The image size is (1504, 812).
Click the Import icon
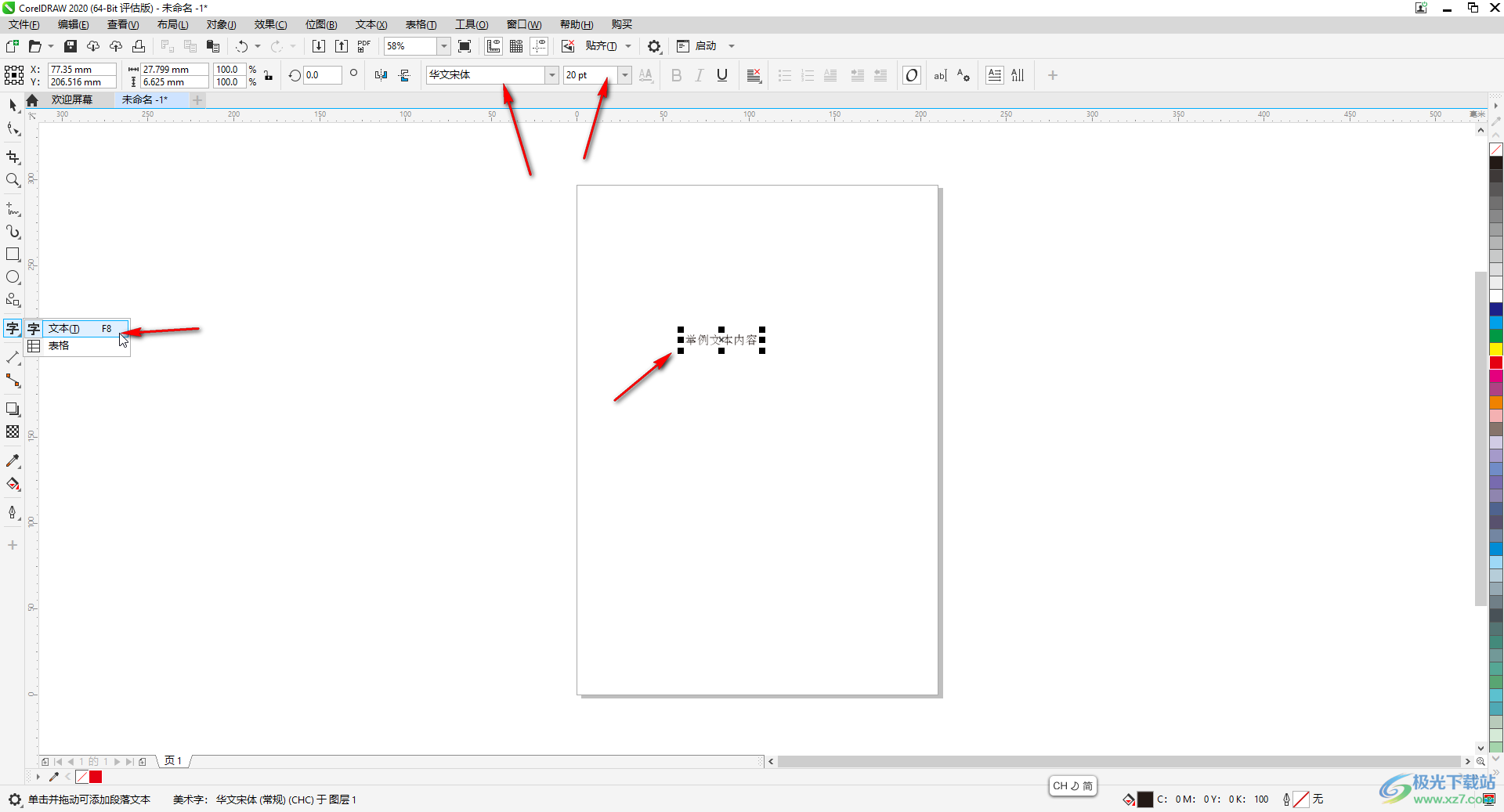(319, 46)
